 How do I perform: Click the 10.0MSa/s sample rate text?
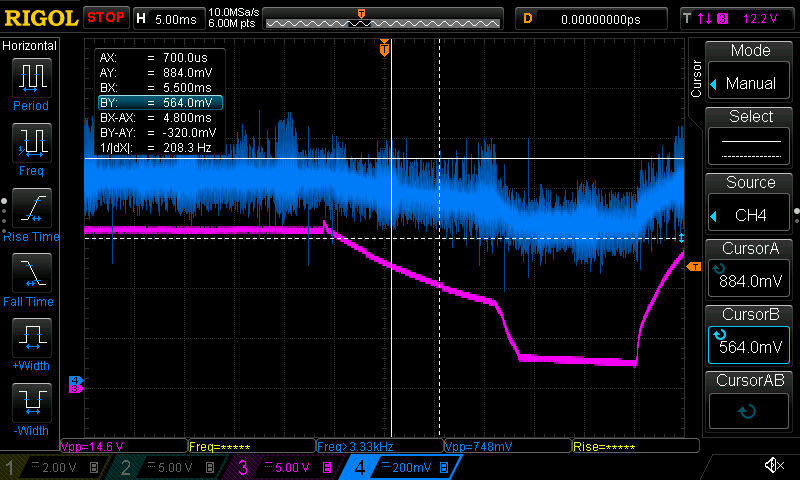pos(234,12)
